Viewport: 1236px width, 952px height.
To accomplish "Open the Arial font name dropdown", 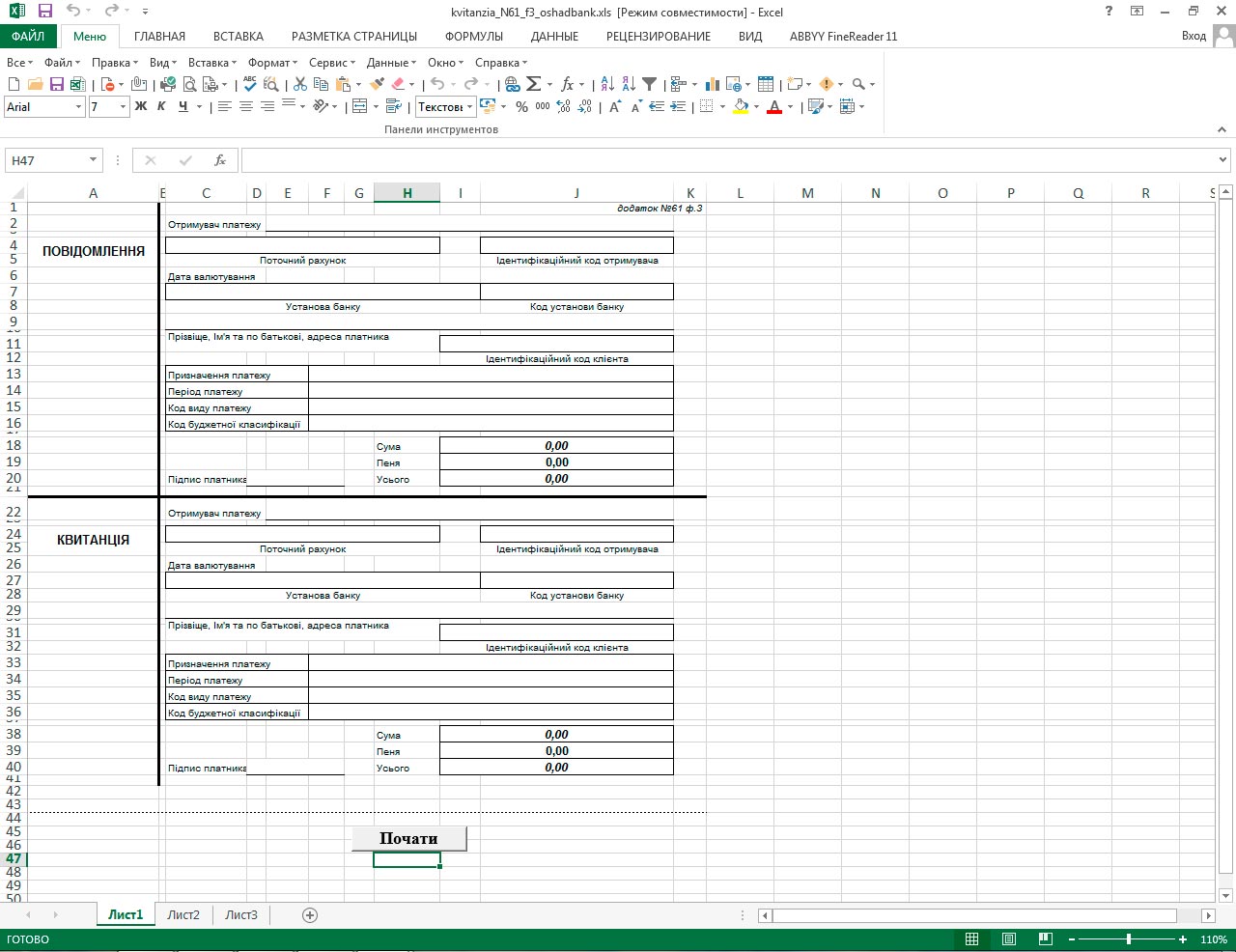I will tap(78, 107).
